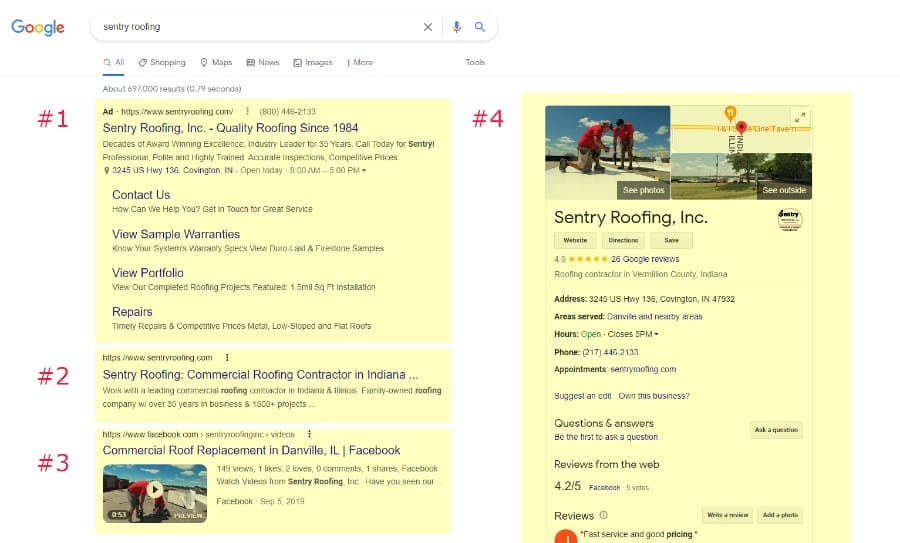
Task: Click Own this business?
Action: tap(654, 395)
